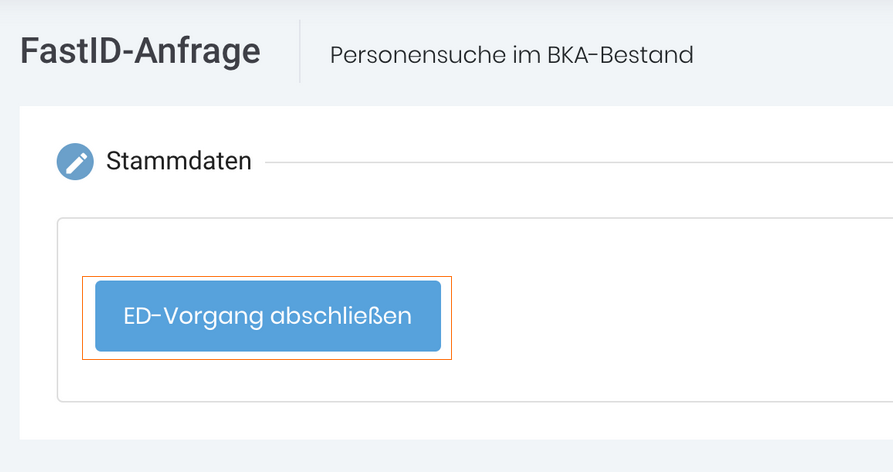Click the word Stammdaten next to pencil
The height and width of the screenshot is (472, 893).
tap(179, 161)
